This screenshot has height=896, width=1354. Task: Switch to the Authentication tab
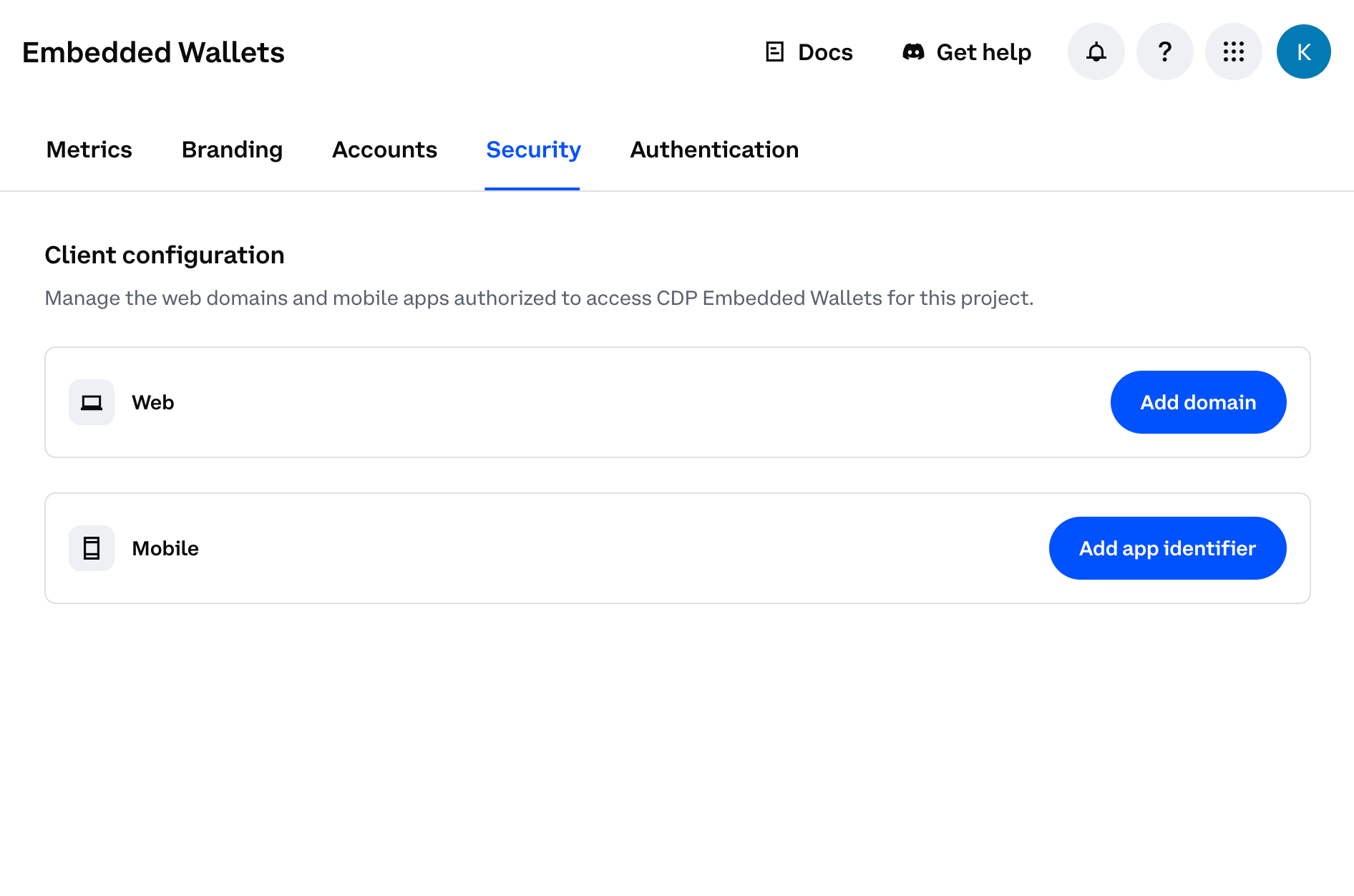[x=713, y=150]
